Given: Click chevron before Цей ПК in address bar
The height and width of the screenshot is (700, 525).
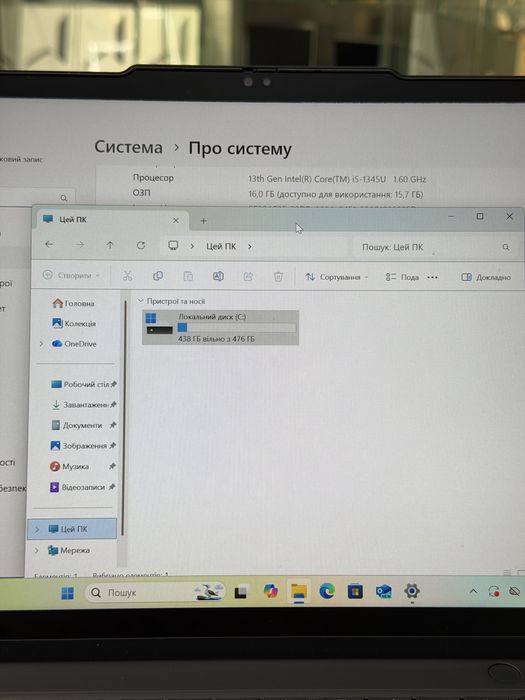Looking at the screenshot, I should point(192,246).
